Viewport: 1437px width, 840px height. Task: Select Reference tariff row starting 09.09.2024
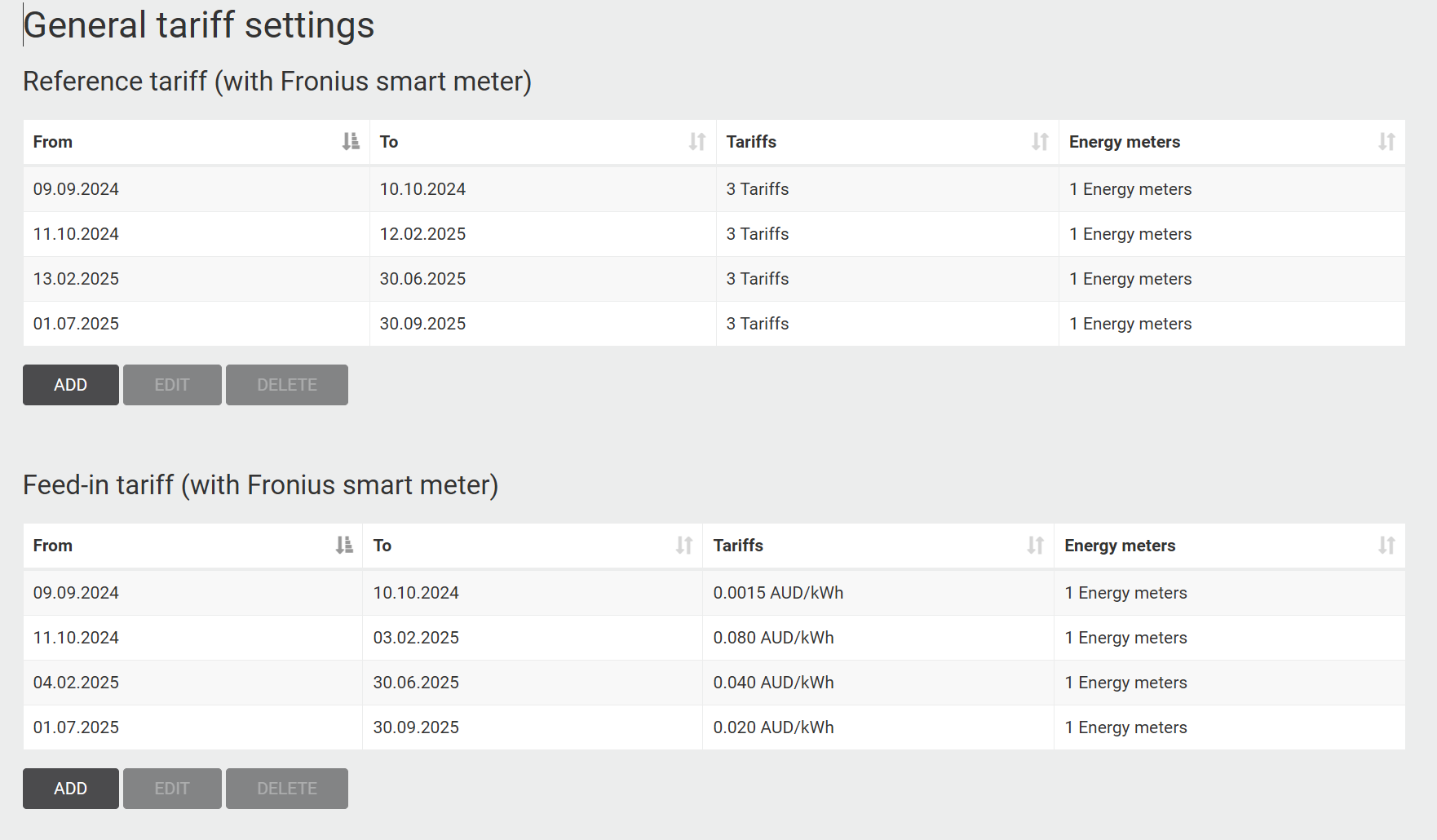[77, 189]
